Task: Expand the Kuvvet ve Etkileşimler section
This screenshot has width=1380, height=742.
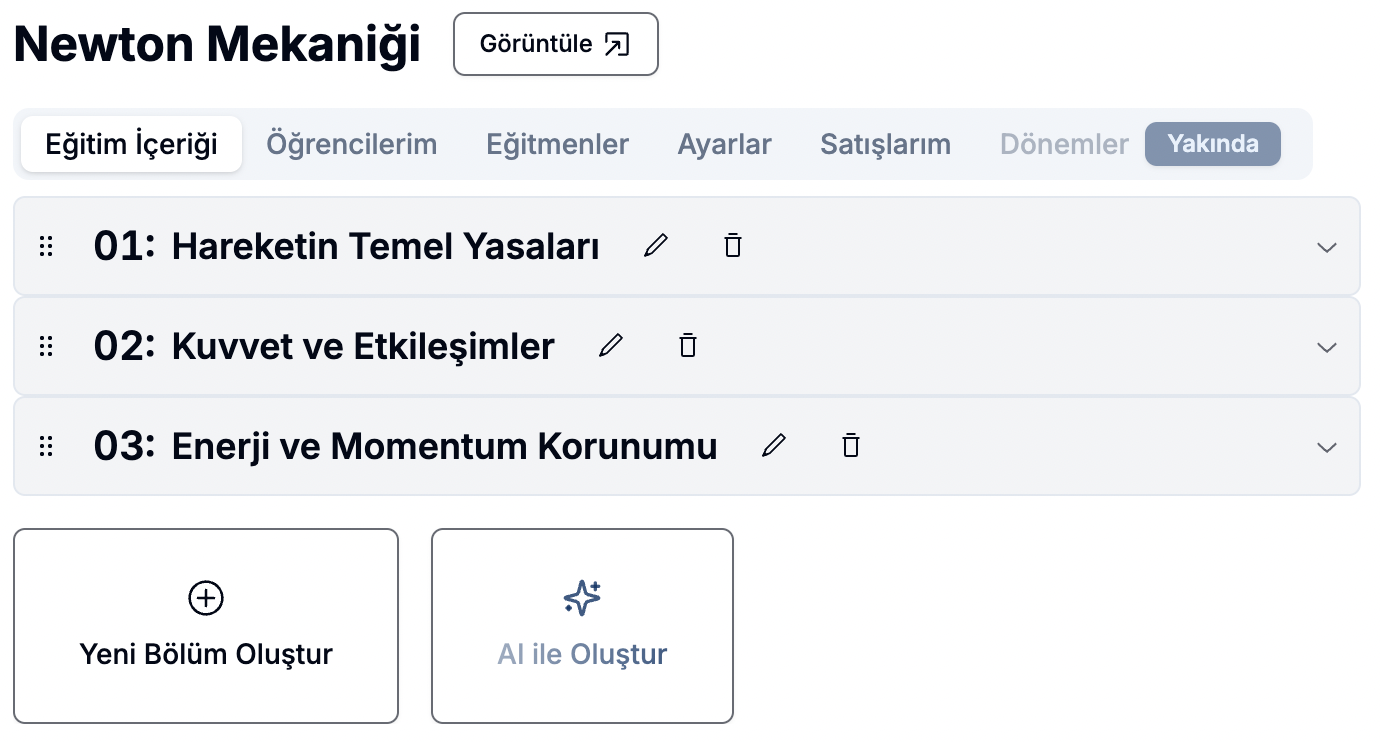Action: (1327, 347)
